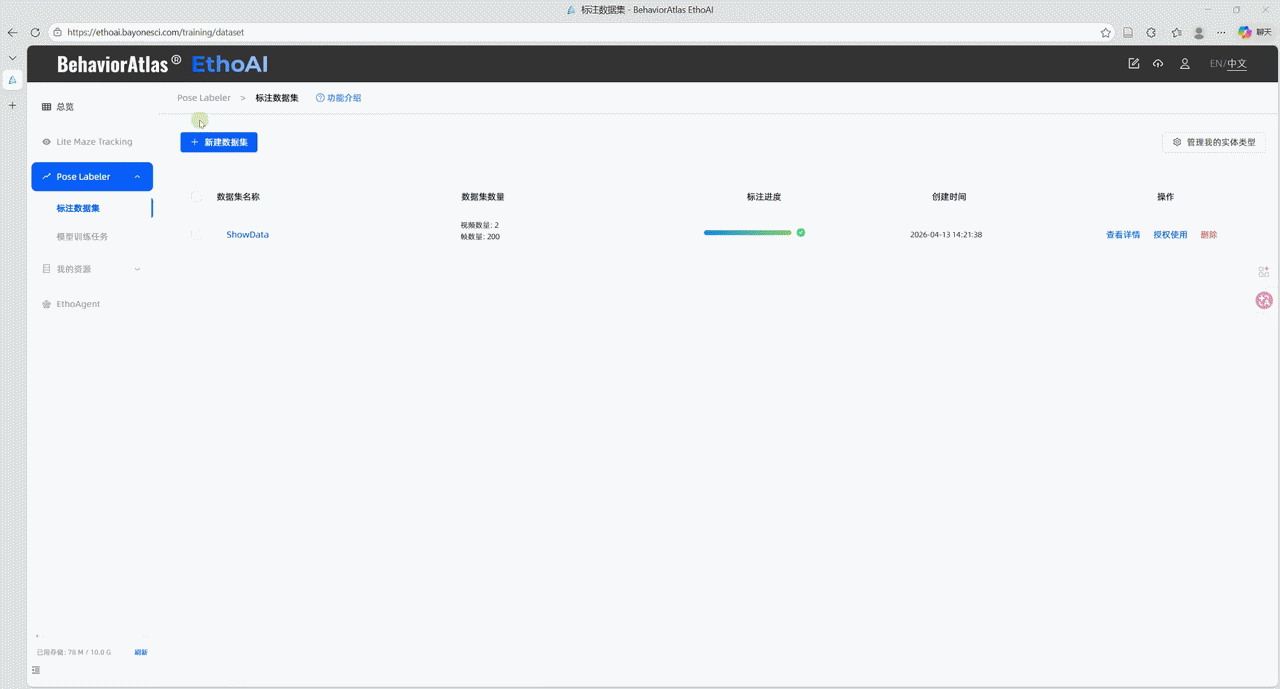Click the floating pink assistant icon at right edge

click(1264, 300)
